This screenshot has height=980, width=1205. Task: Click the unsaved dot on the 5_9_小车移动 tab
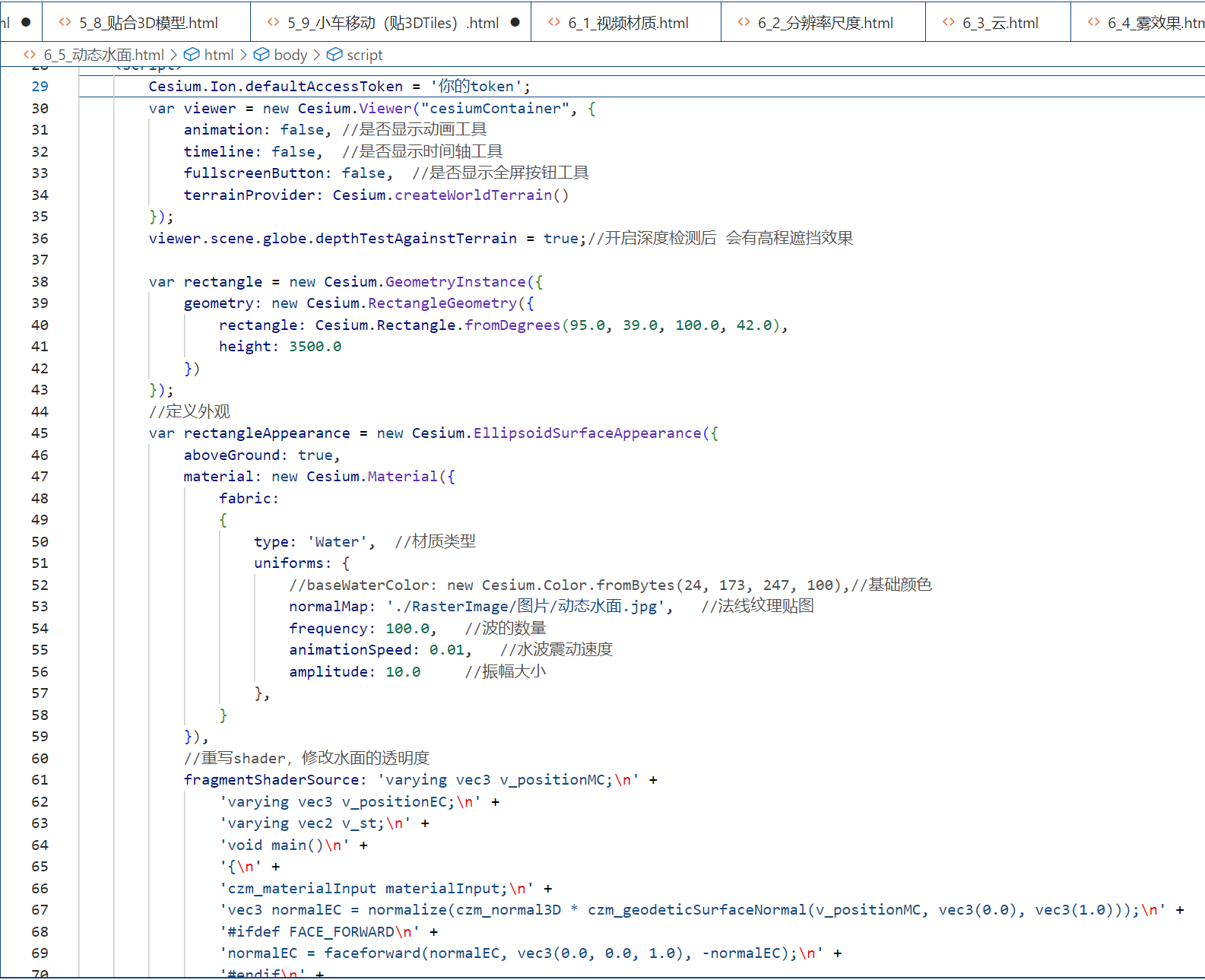[x=515, y=22]
